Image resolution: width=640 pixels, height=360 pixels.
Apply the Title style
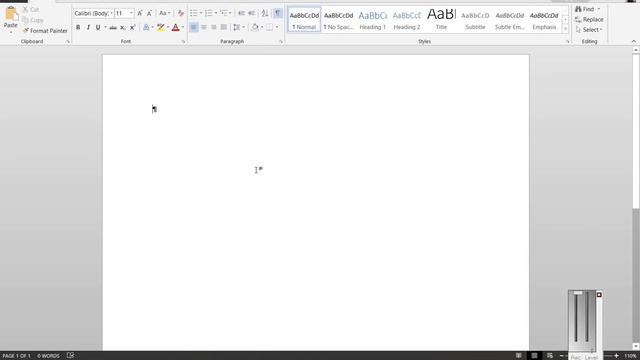[x=441, y=19]
